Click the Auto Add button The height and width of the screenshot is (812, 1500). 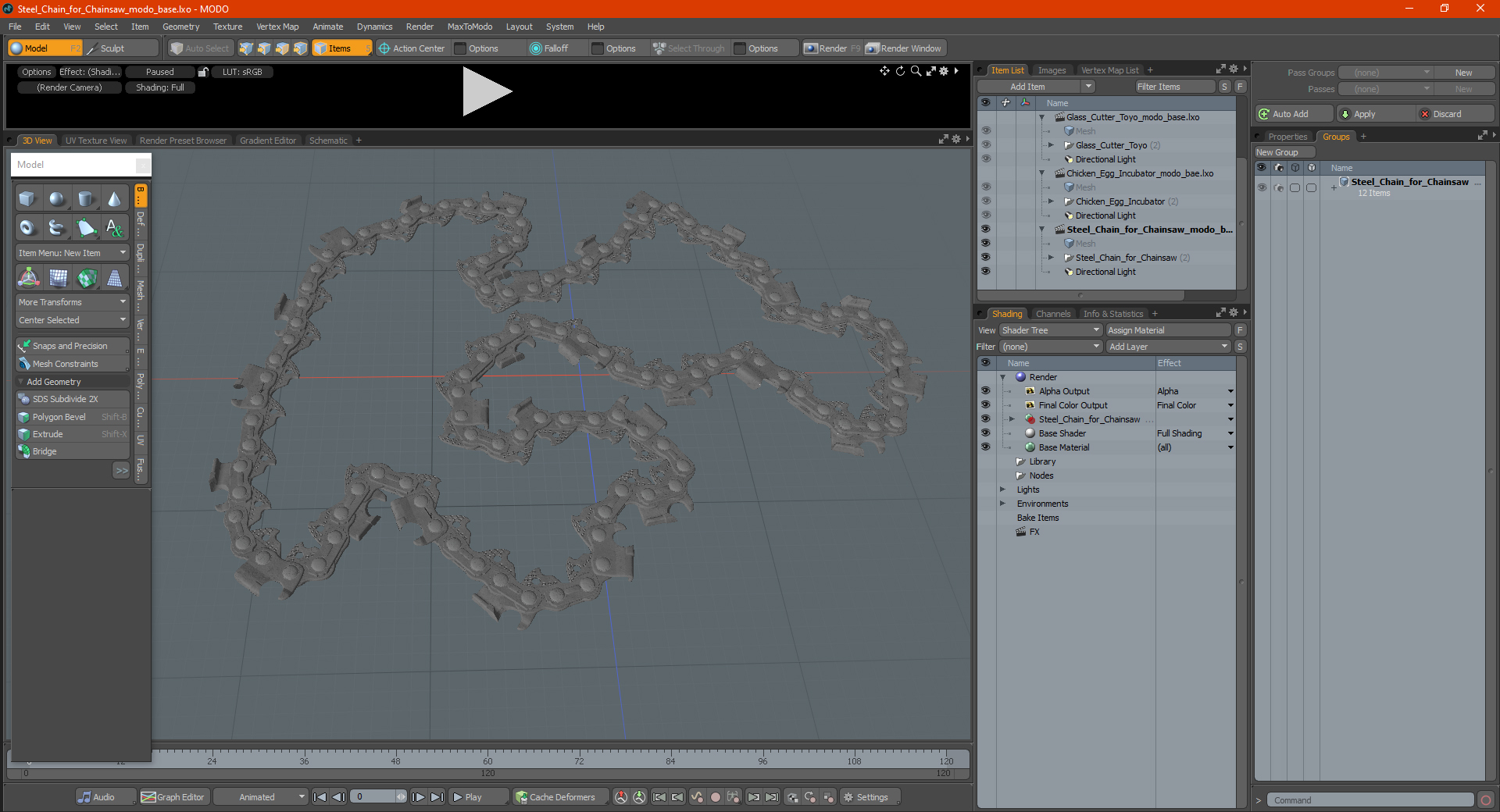(x=1294, y=114)
